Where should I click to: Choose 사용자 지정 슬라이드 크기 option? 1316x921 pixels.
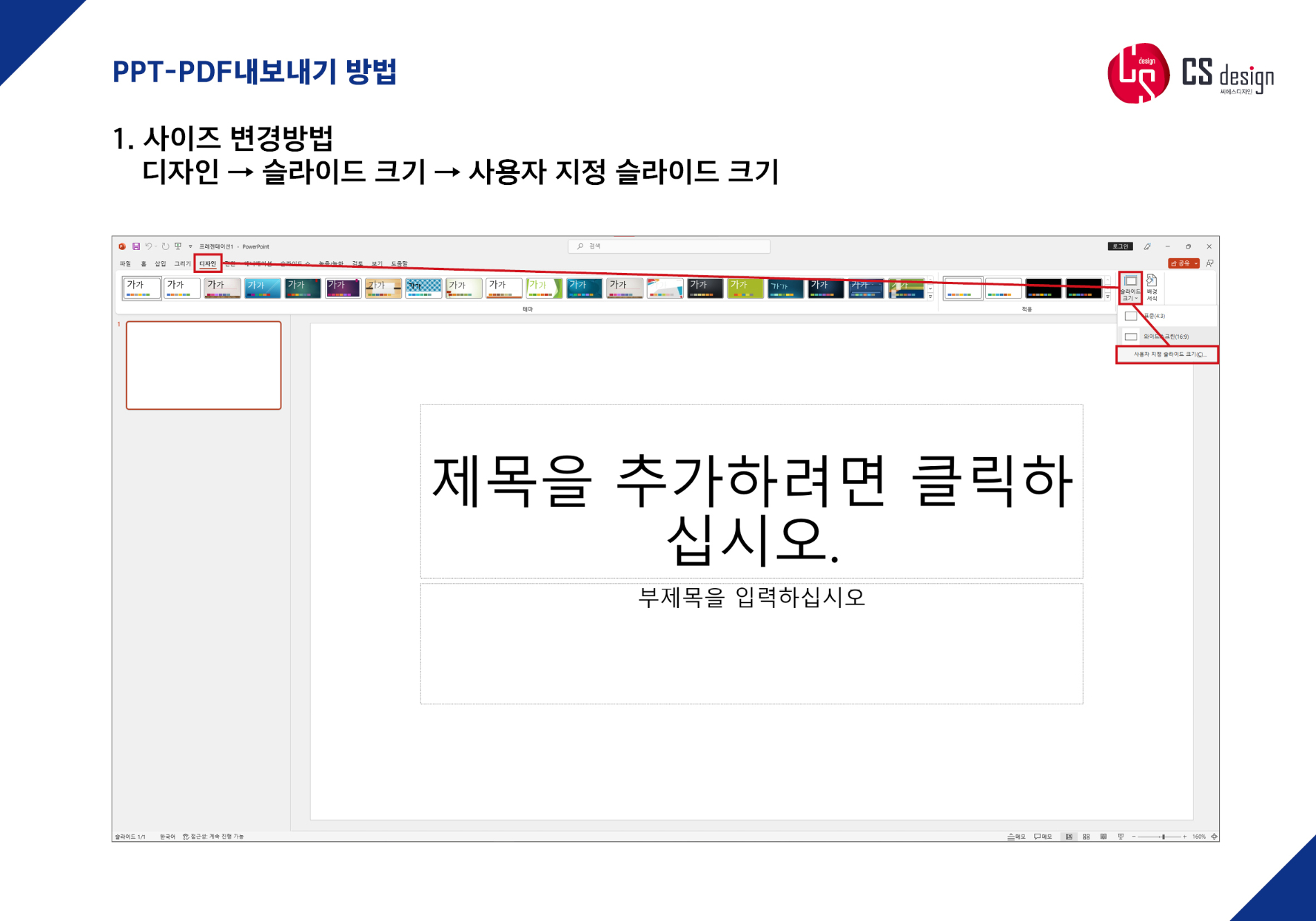point(1168,355)
